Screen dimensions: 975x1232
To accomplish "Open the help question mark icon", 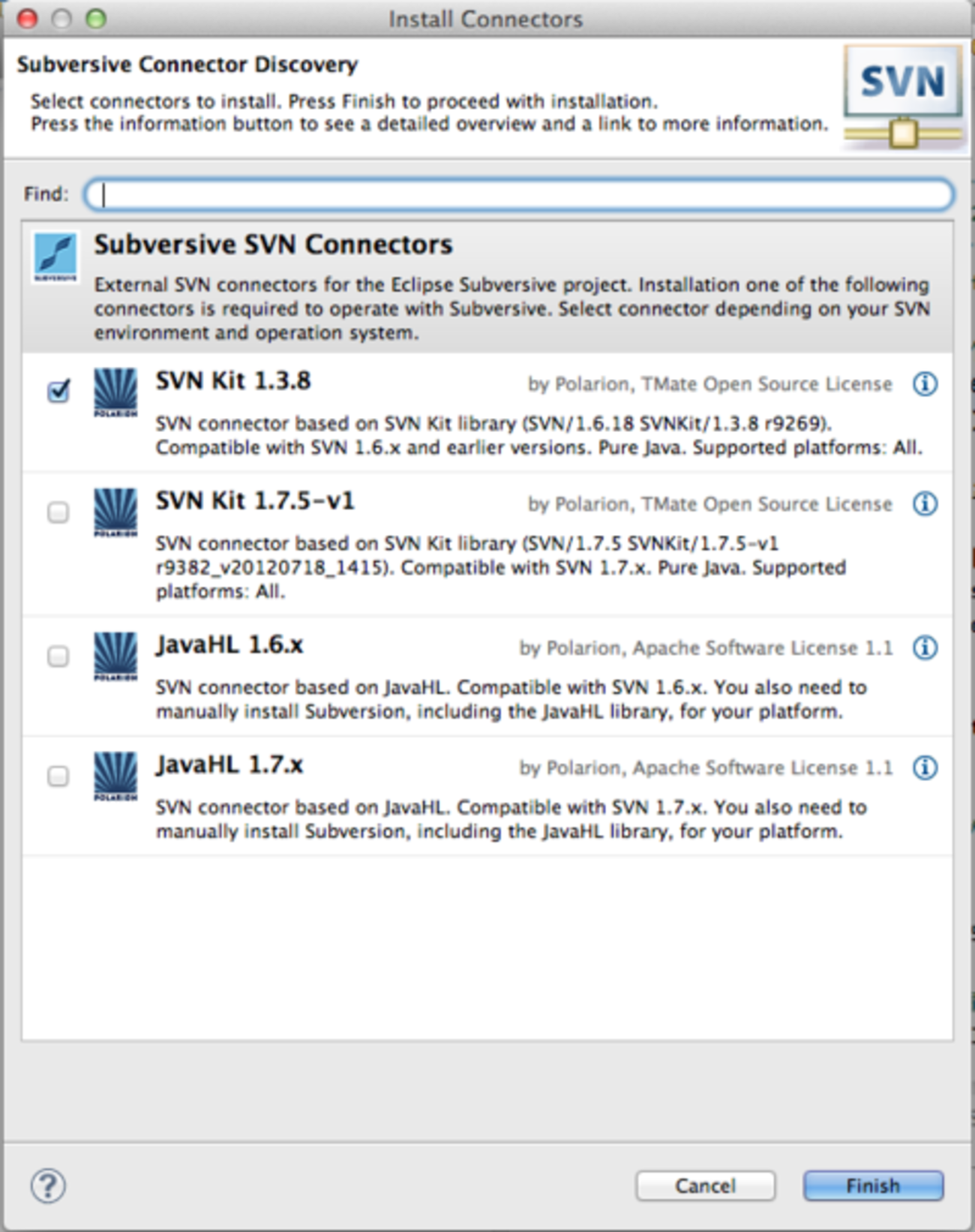I will click(48, 1186).
